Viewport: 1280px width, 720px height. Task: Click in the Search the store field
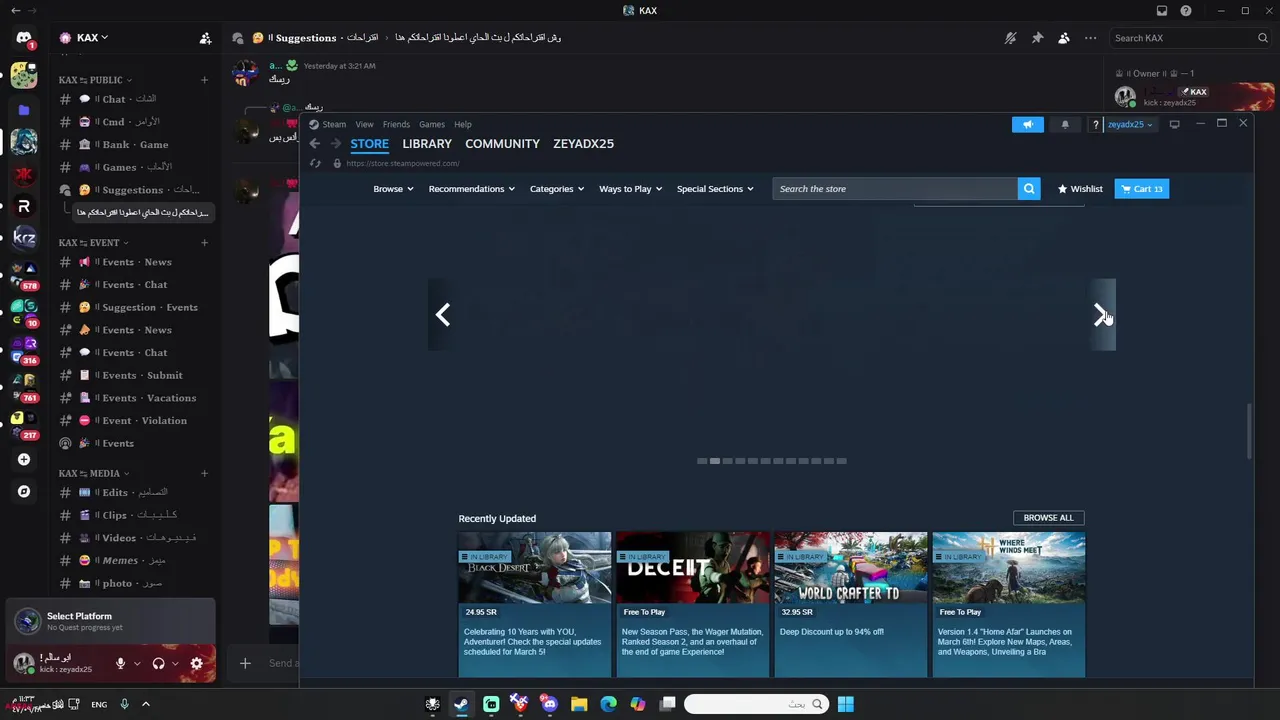895,189
